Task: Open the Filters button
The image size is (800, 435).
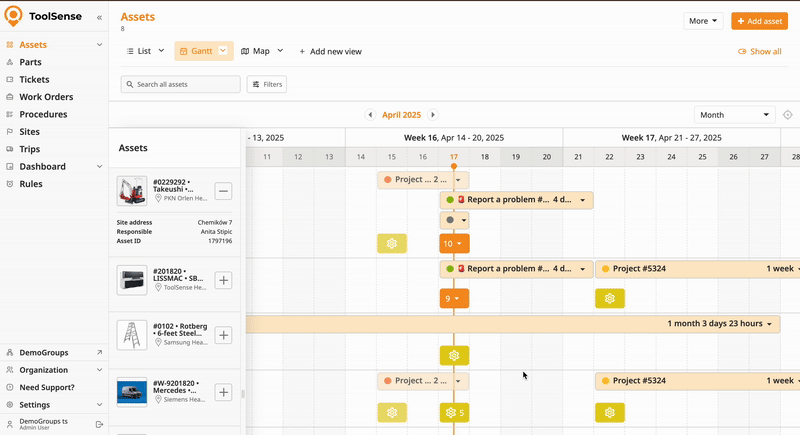Action: click(x=267, y=84)
